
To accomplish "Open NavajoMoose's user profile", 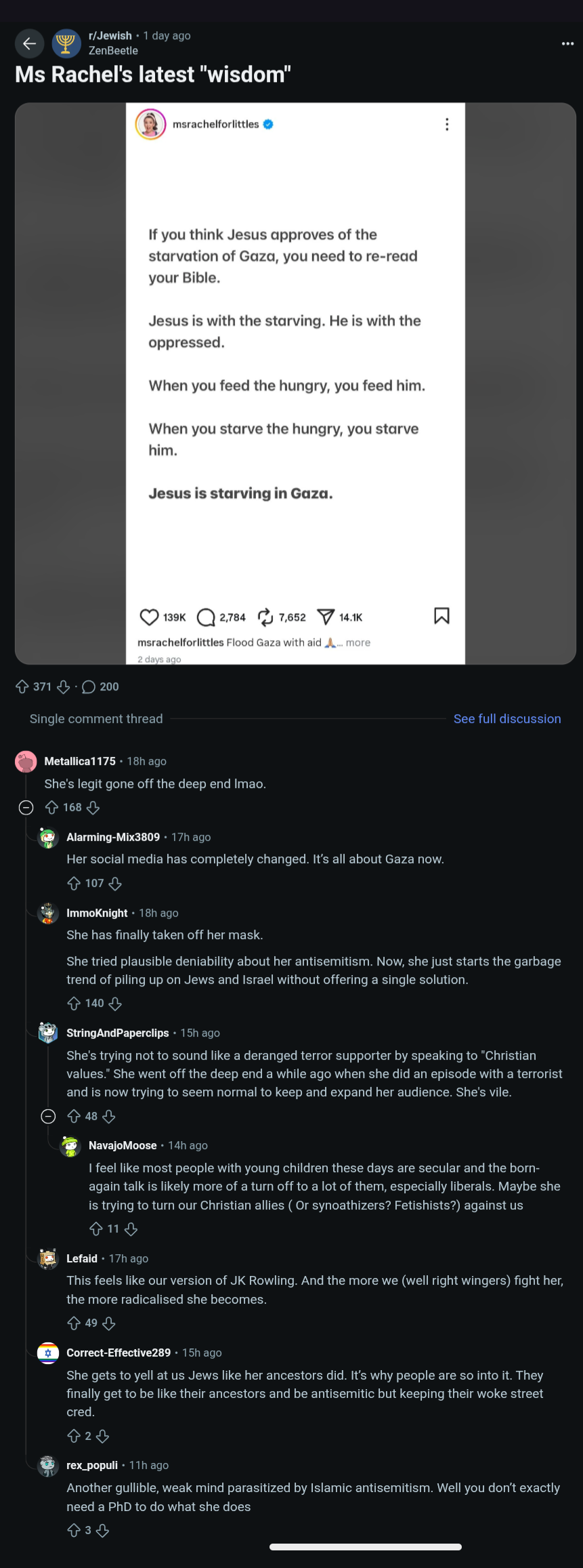I will [123, 1145].
